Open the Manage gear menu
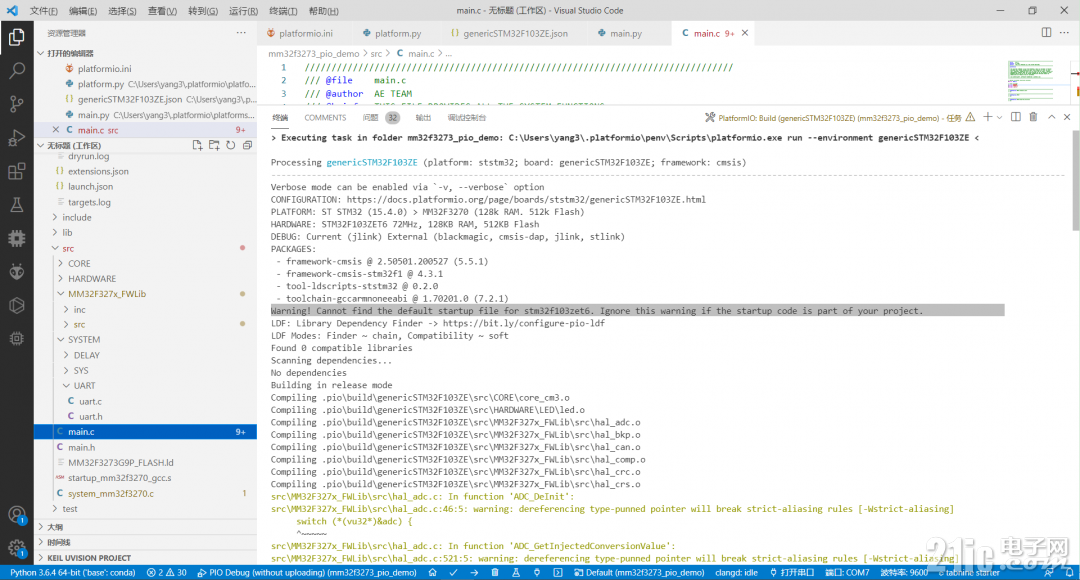 [x=17, y=548]
